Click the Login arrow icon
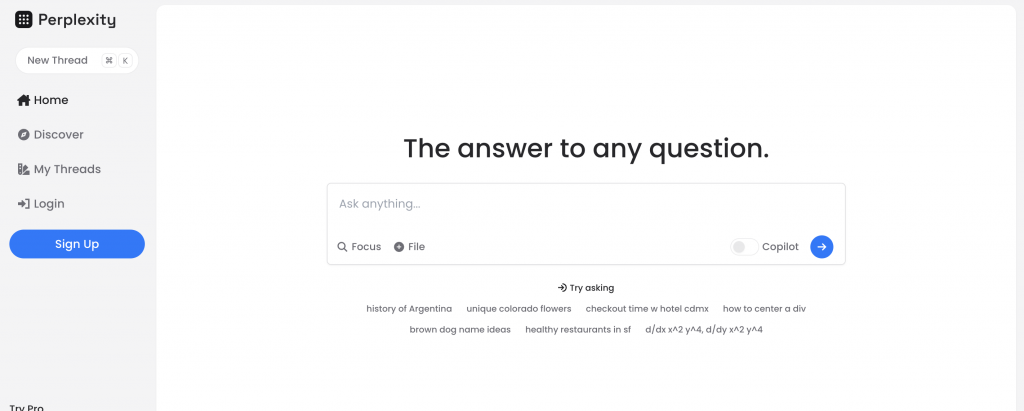 click(x=23, y=203)
